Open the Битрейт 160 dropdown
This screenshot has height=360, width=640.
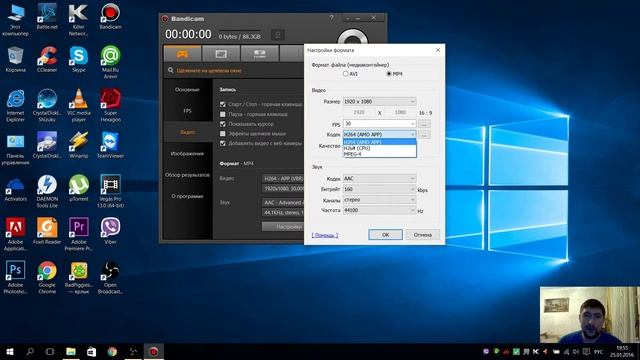point(380,189)
